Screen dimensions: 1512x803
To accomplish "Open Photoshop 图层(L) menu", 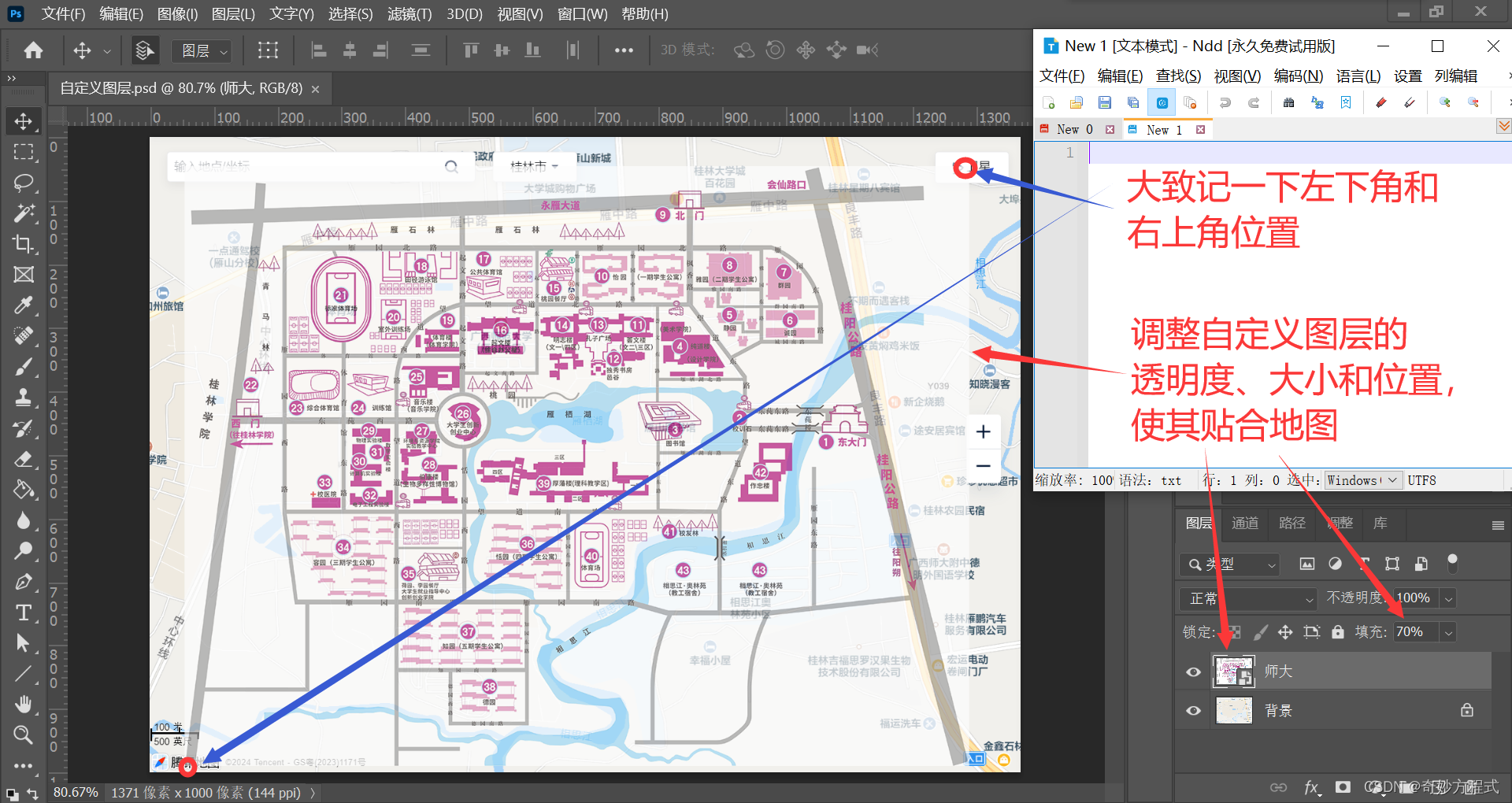I will pos(233,14).
